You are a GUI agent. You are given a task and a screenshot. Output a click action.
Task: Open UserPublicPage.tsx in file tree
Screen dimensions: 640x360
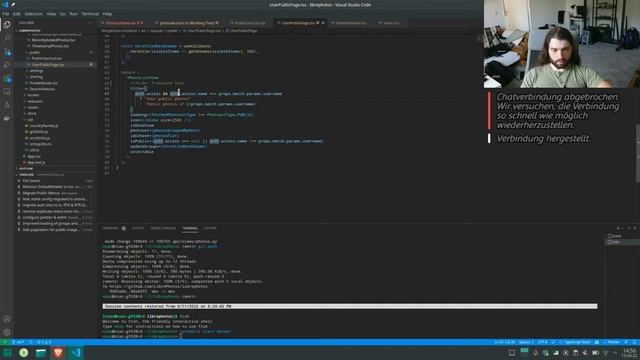[48, 64]
